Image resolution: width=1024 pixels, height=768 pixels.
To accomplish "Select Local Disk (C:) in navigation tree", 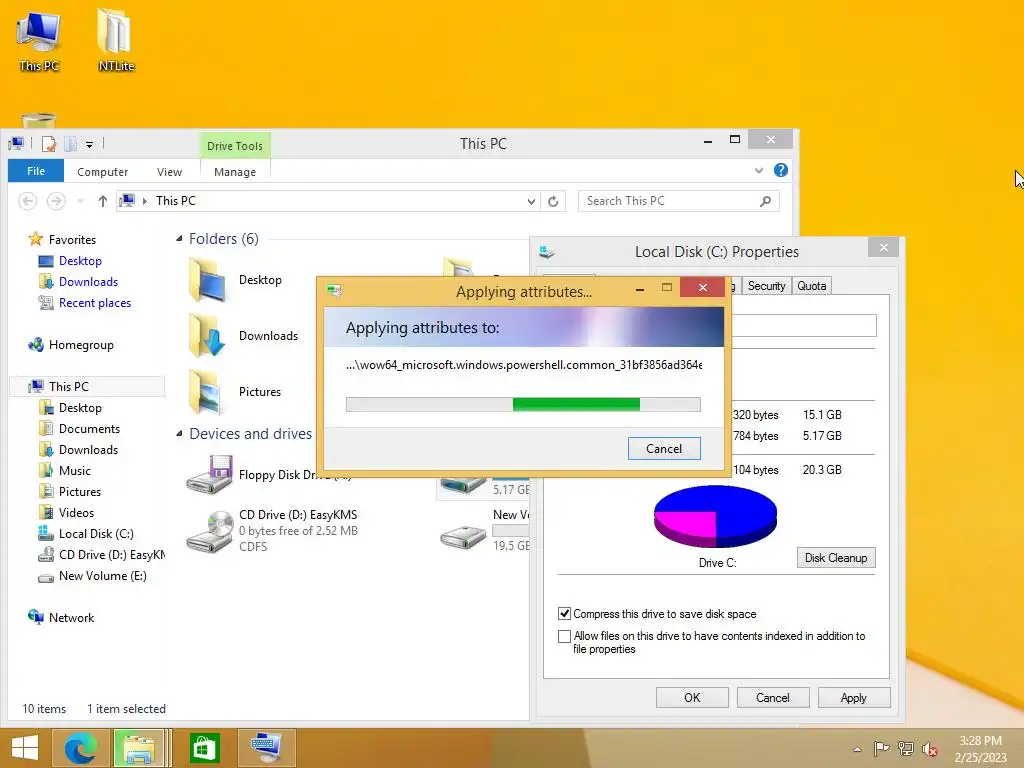I will click(86, 534).
